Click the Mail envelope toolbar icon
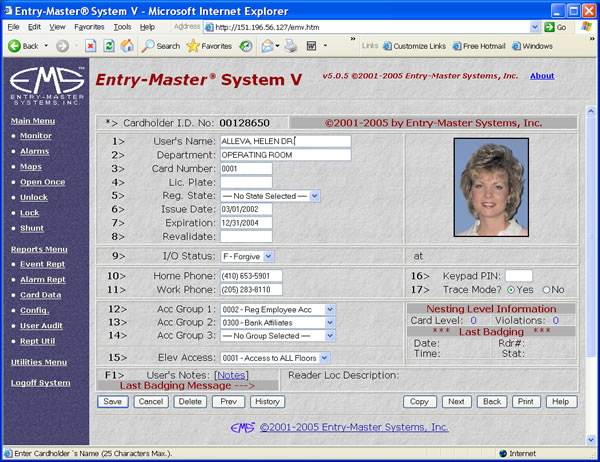 click(x=267, y=46)
